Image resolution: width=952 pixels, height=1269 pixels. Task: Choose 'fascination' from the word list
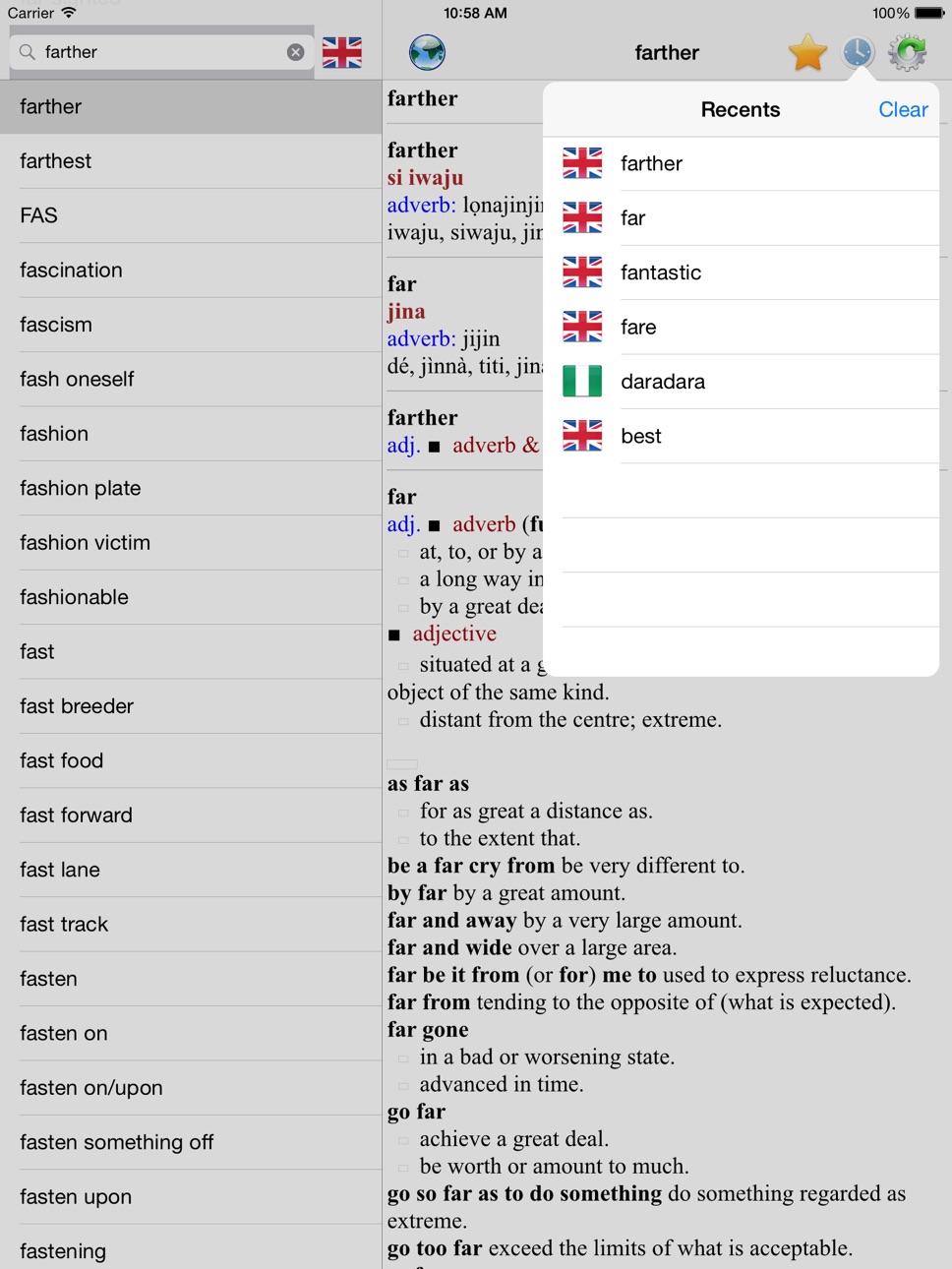pos(191,271)
